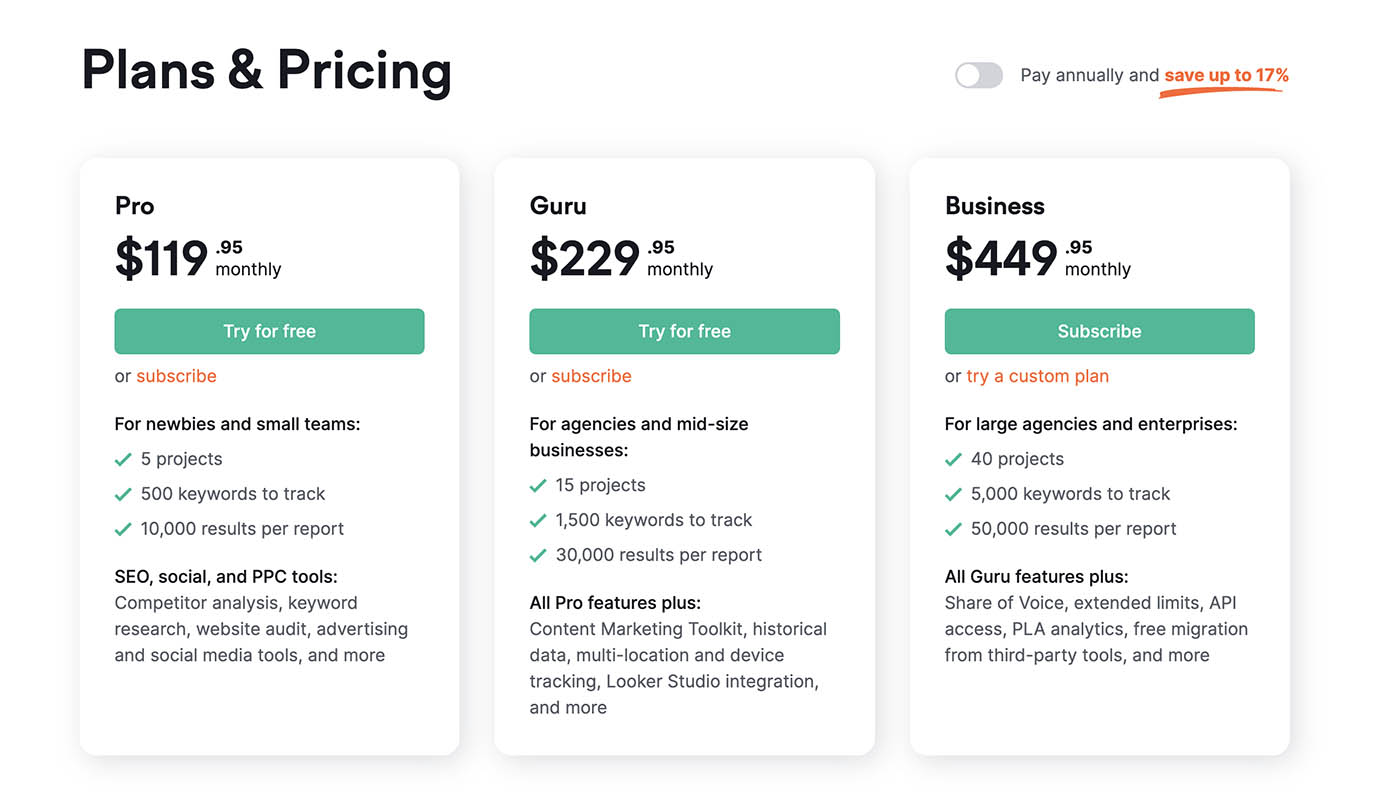Open the subscribe link under the Guru plan
The image size is (1400, 809).
pyautogui.click(x=591, y=376)
